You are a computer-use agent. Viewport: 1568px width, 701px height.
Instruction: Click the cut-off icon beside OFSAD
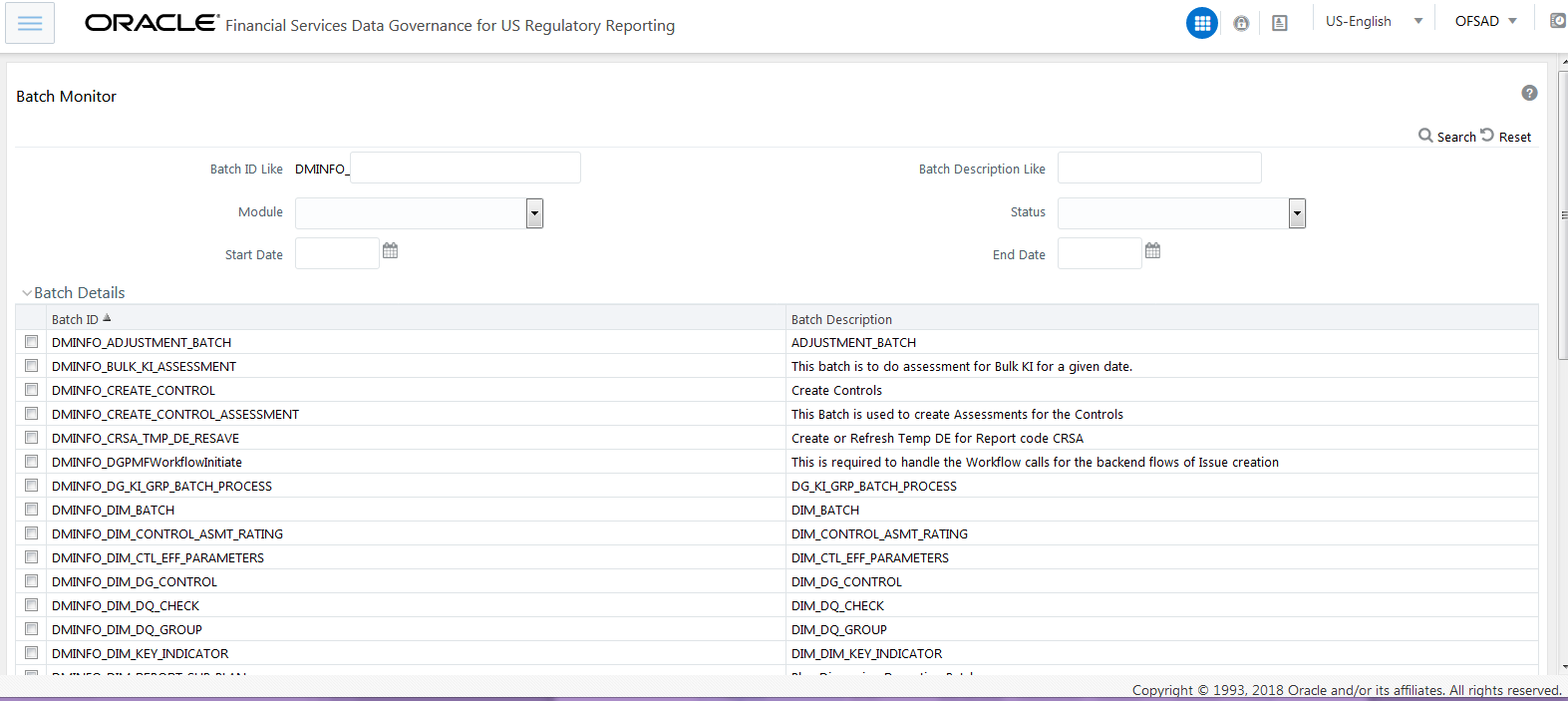(1558, 21)
